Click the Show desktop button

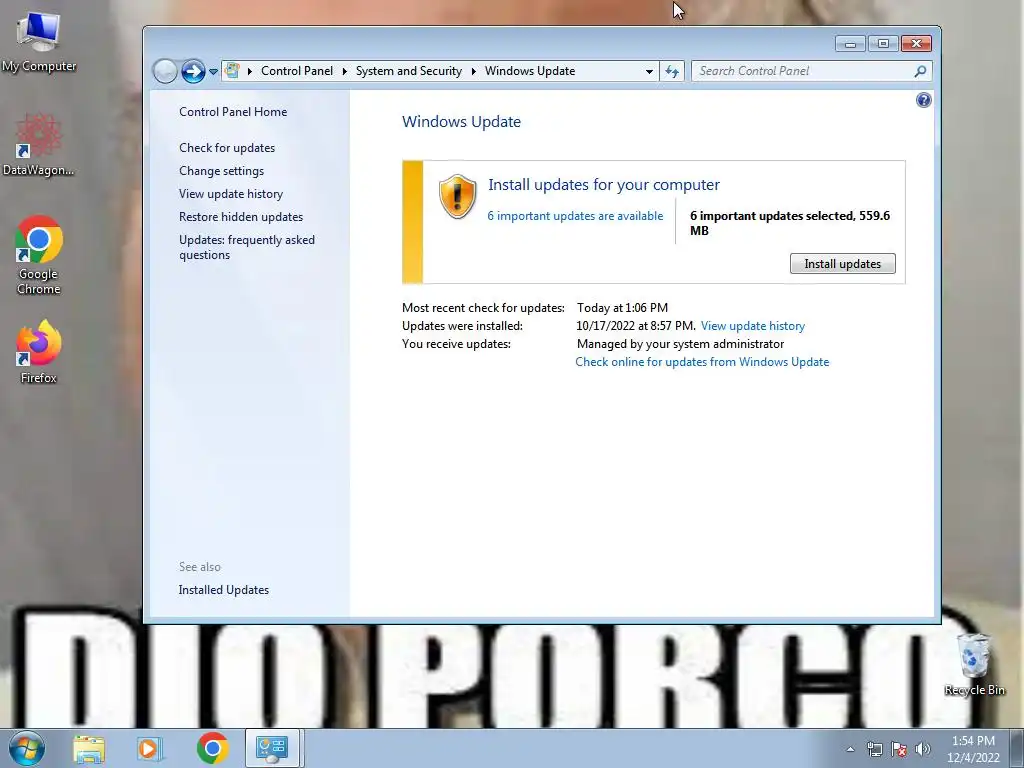tap(1016, 748)
